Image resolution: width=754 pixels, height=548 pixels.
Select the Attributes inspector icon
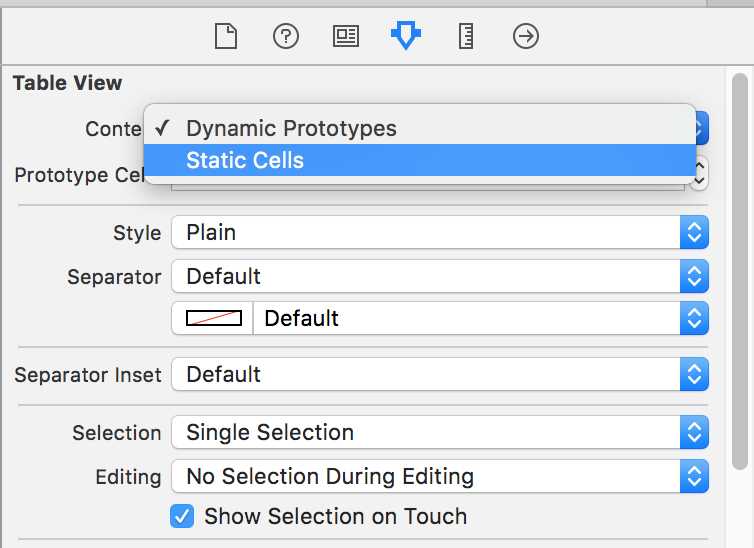(x=406, y=36)
